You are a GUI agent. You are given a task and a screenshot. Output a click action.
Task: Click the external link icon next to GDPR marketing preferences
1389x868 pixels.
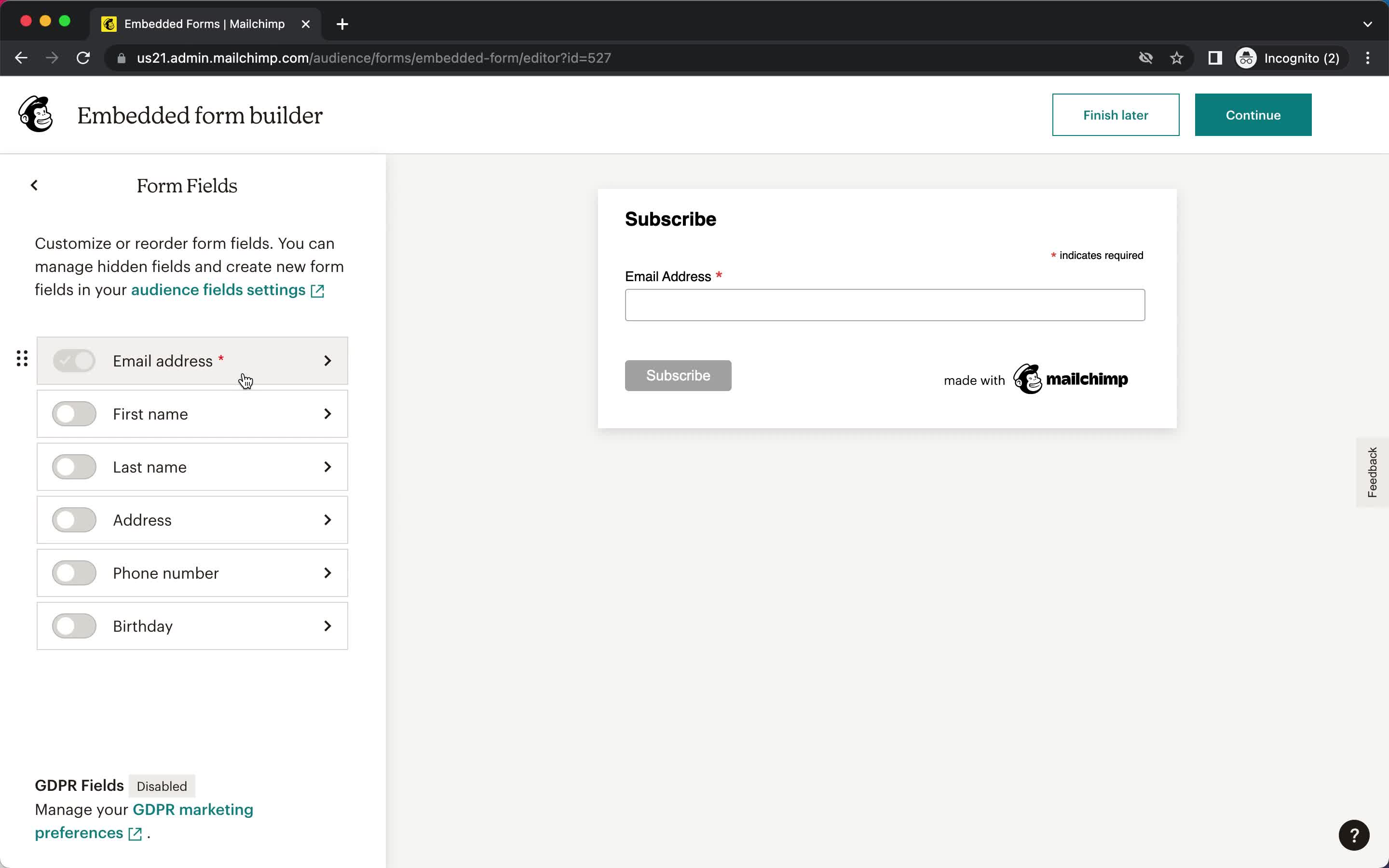coord(135,833)
